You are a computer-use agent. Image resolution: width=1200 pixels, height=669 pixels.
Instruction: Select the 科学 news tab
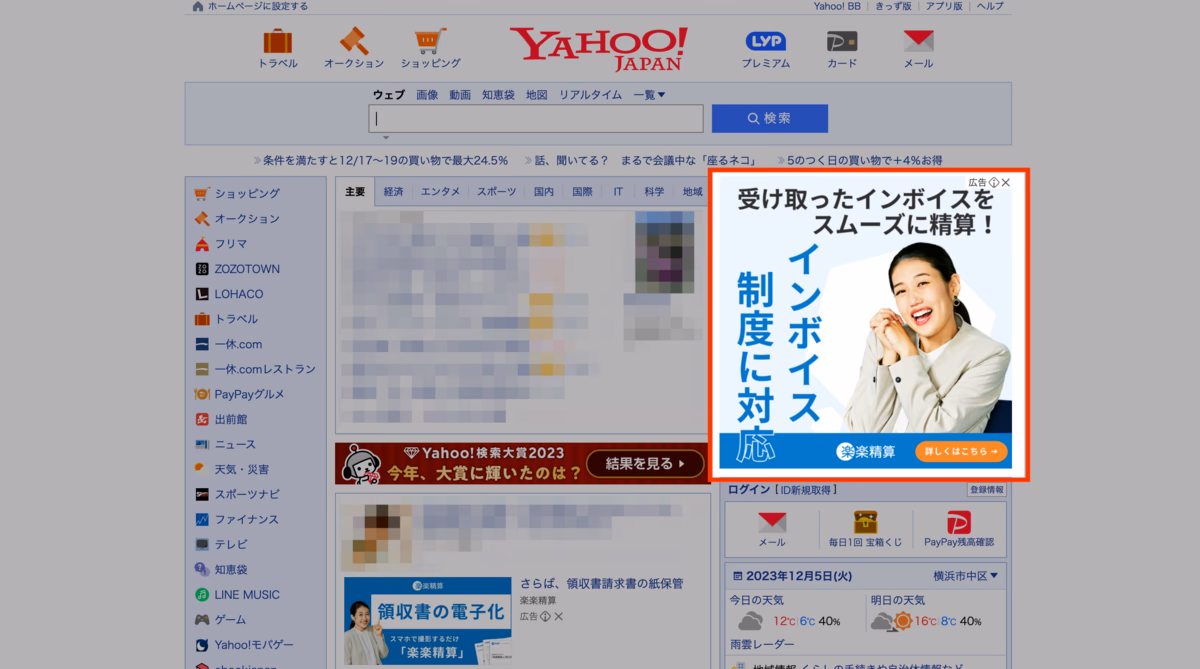(x=654, y=192)
